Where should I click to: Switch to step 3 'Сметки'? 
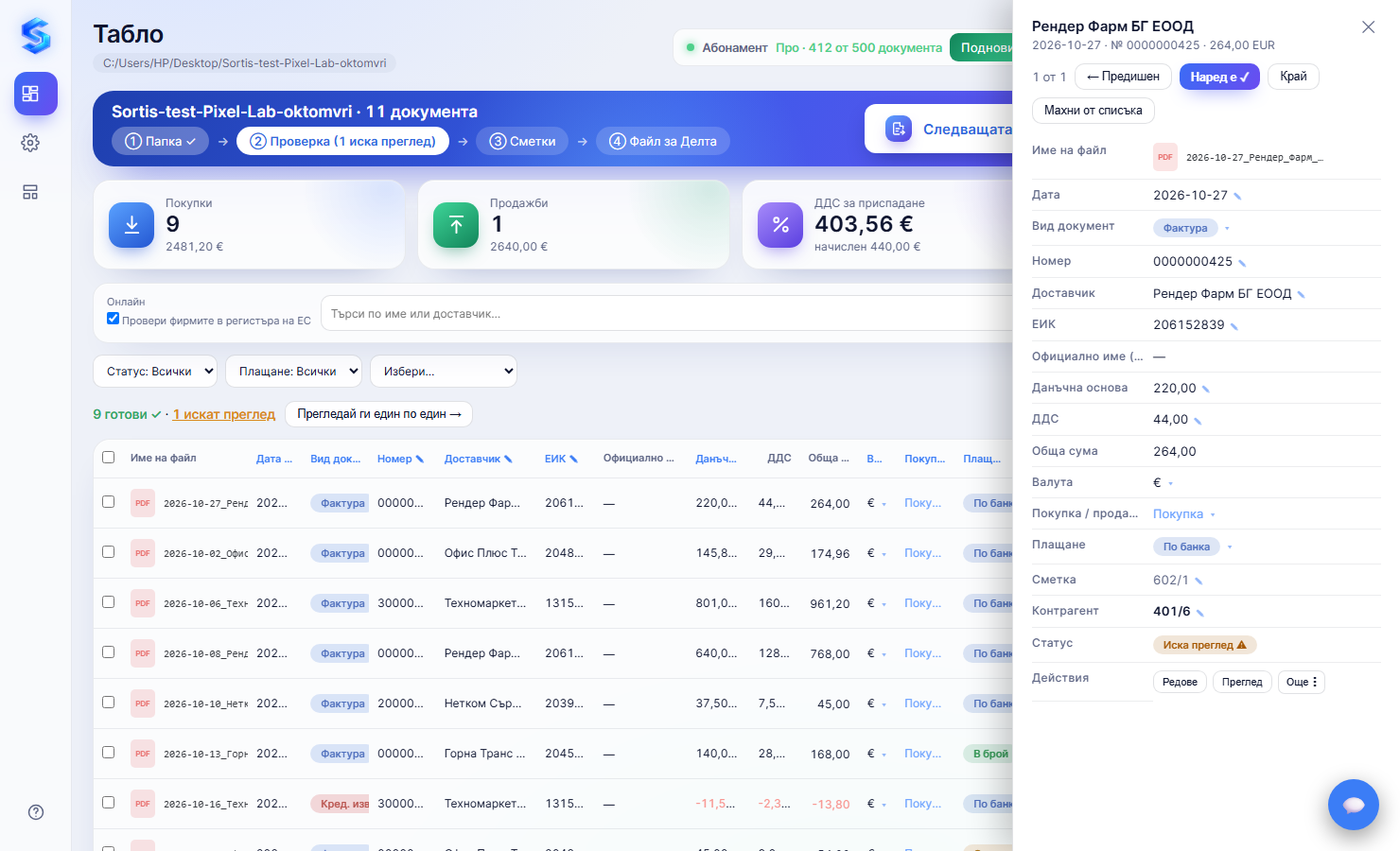[x=522, y=141]
